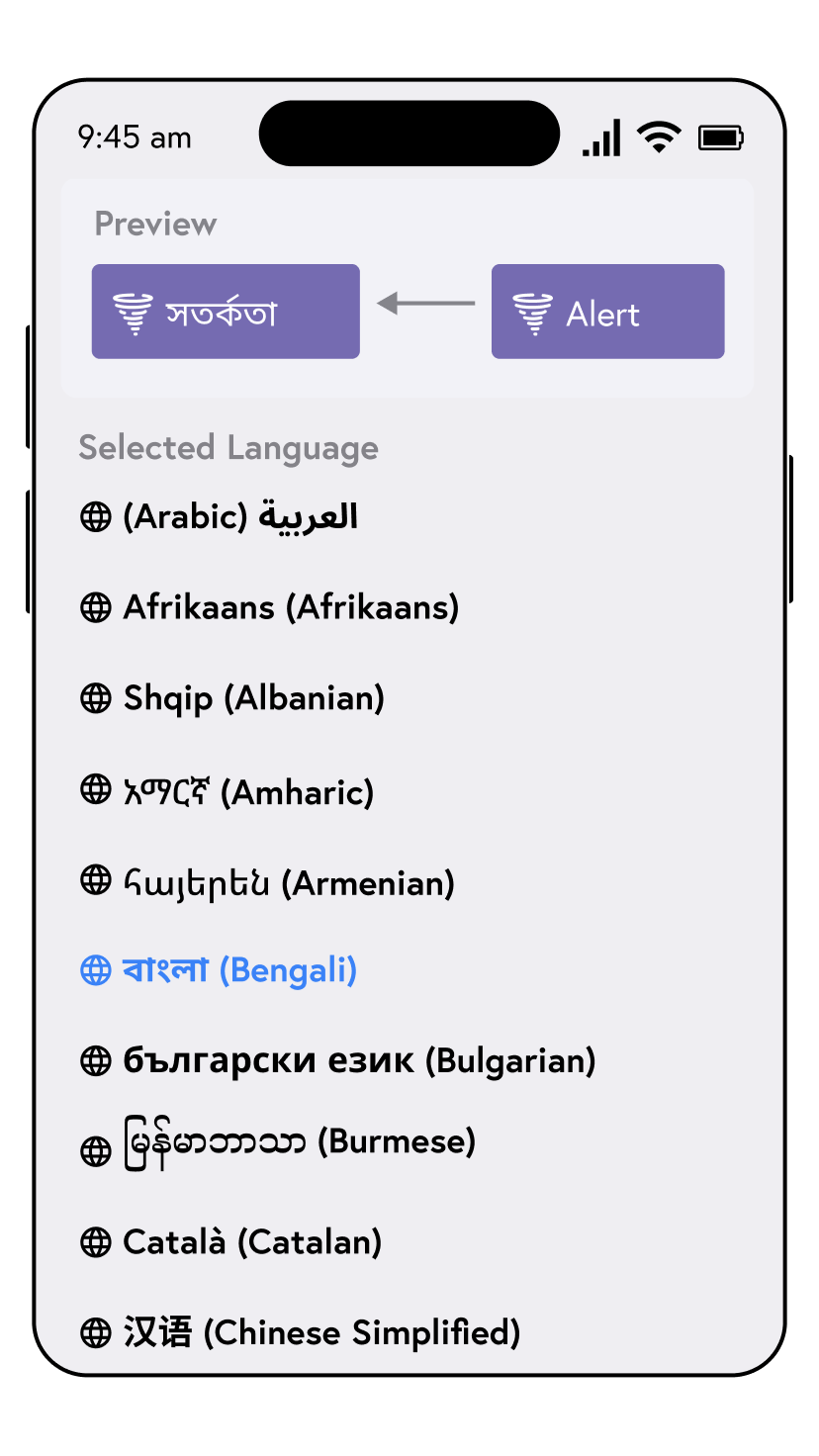This screenshot has width=819, height=1456.
Task: Click globe icon beside Chinese Simplified
Action: tap(95, 1333)
